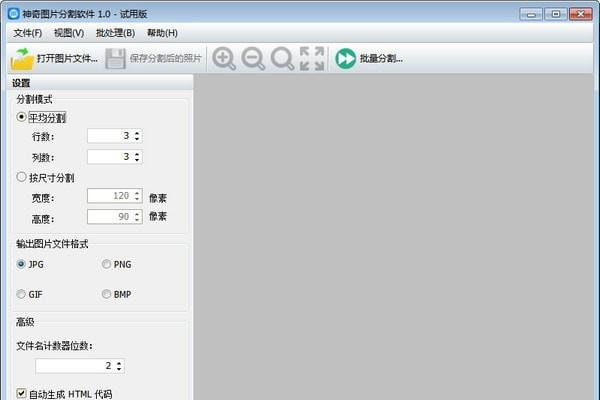Choose GIF output format
Screen dimensions: 600x400
click(x=21, y=294)
